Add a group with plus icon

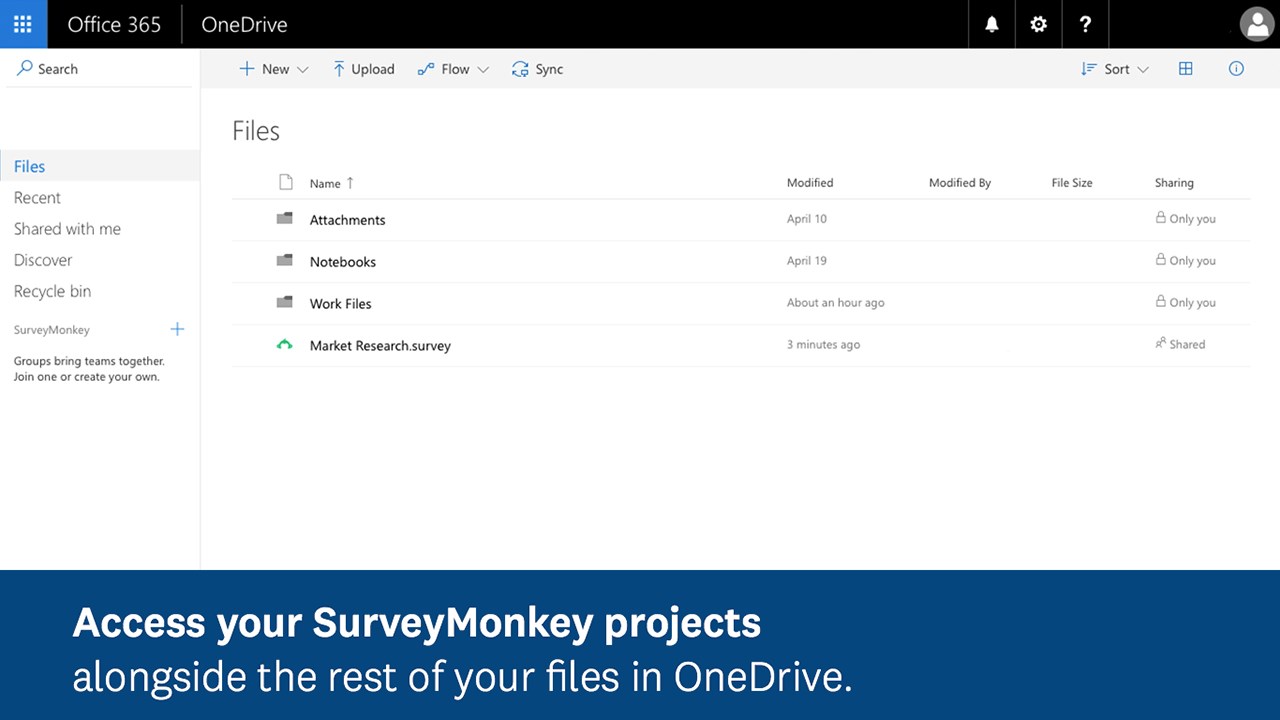177,329
